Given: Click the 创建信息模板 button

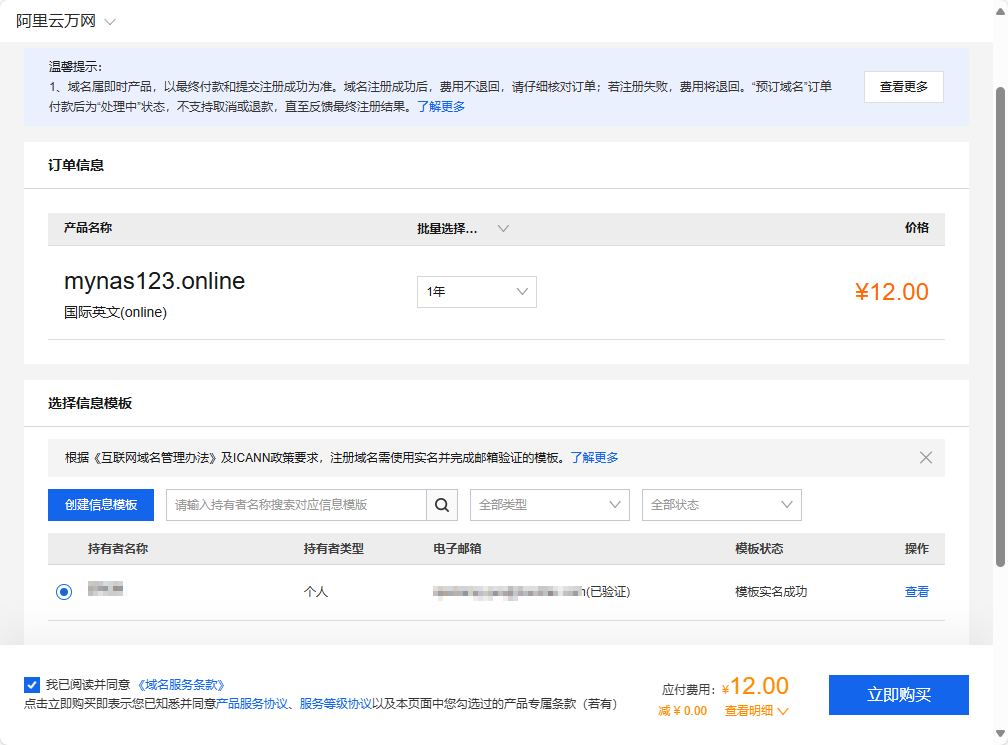Looking at the screenshot, I should 101,505.
